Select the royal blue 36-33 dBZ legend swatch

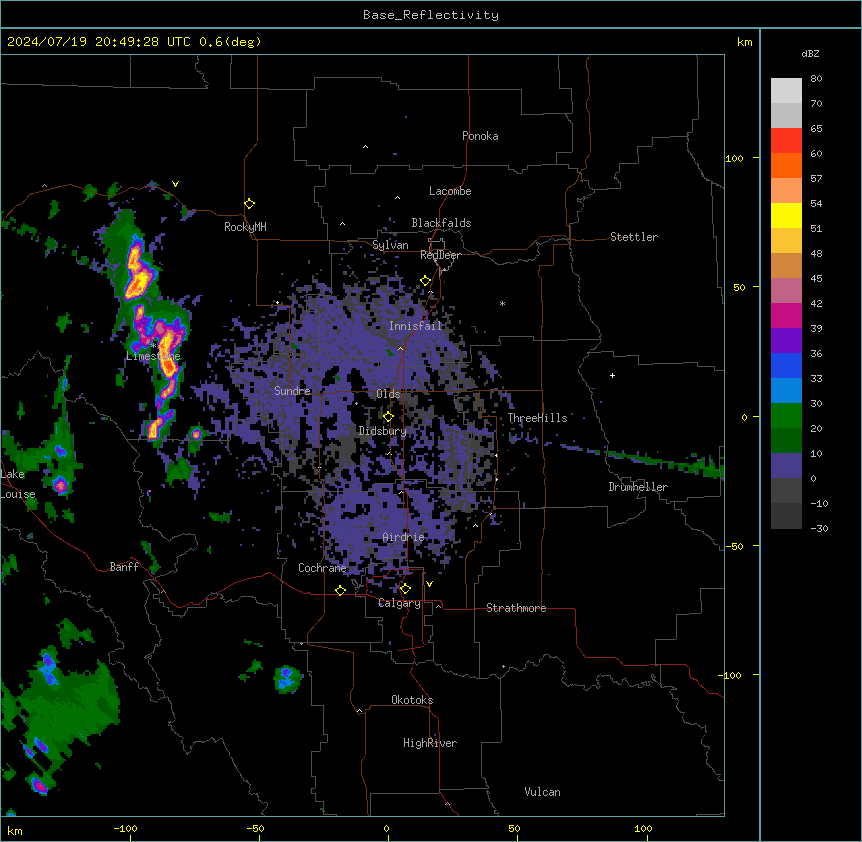[x=786, y=366]
